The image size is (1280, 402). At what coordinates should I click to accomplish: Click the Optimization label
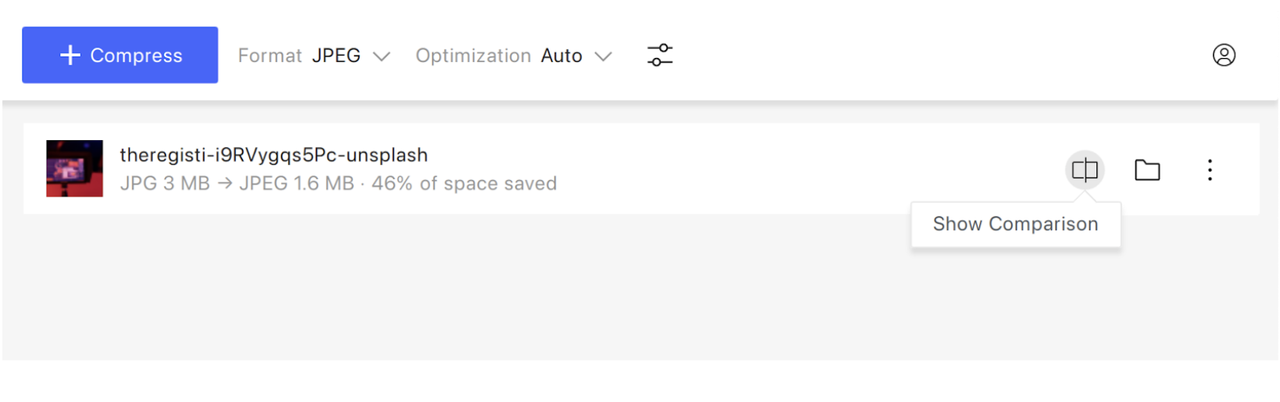click(473, 56)
